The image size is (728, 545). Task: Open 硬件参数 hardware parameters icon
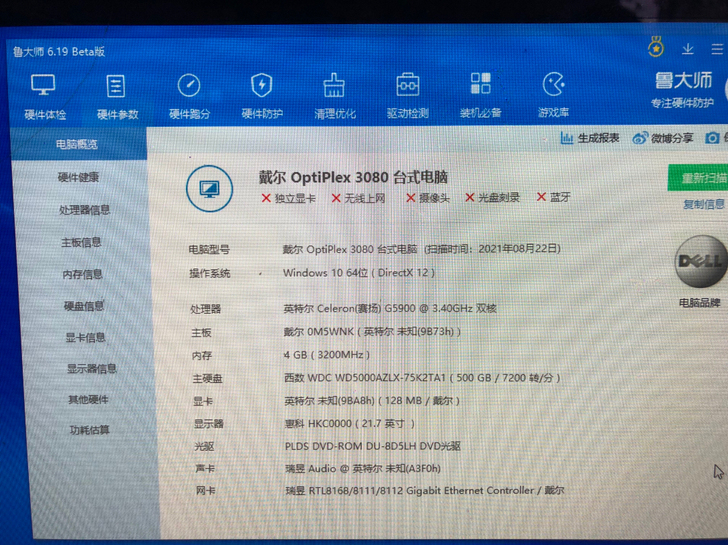click(116, 86)
